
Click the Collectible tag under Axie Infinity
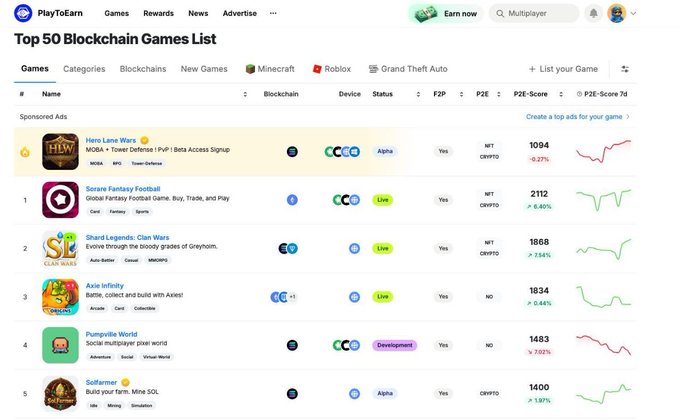(x=144, y=308)
